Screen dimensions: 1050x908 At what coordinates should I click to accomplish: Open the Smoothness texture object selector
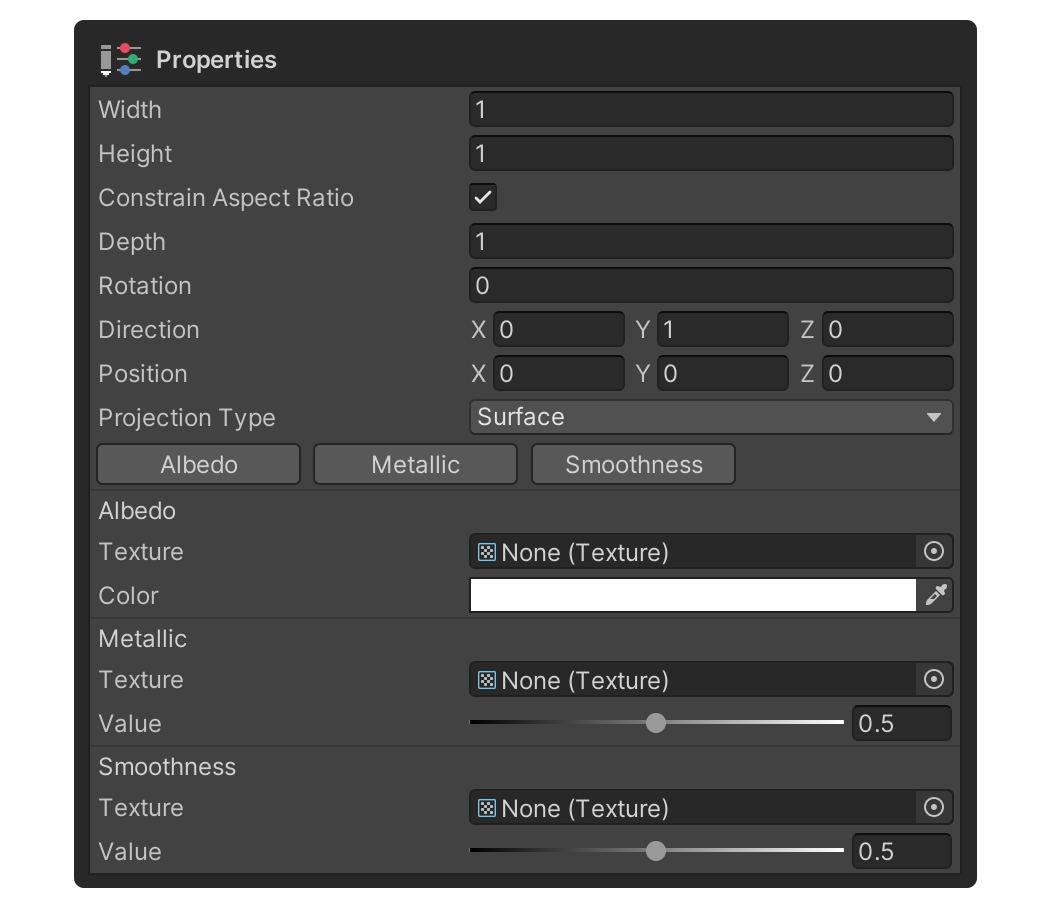(934, 807)
